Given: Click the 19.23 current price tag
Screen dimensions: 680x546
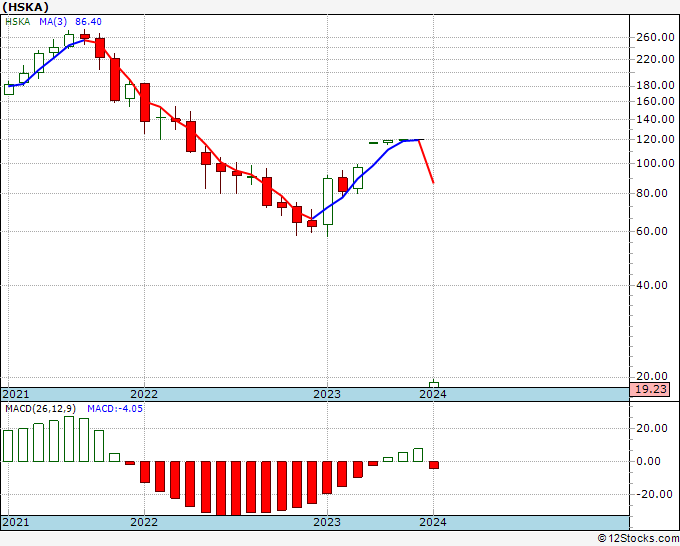Looking at the screenshot, I should tap(650, 389).
